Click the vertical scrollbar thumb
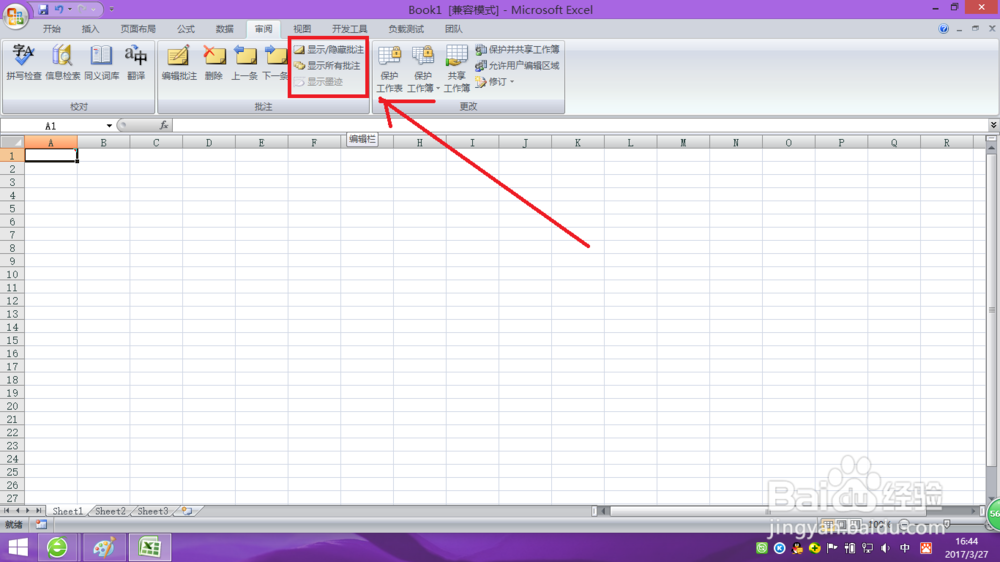Screen dimensions: 1000x562 [991, 310]
